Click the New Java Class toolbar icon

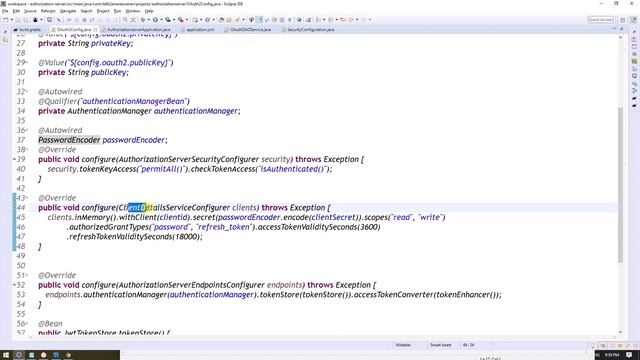click(207, 20)
